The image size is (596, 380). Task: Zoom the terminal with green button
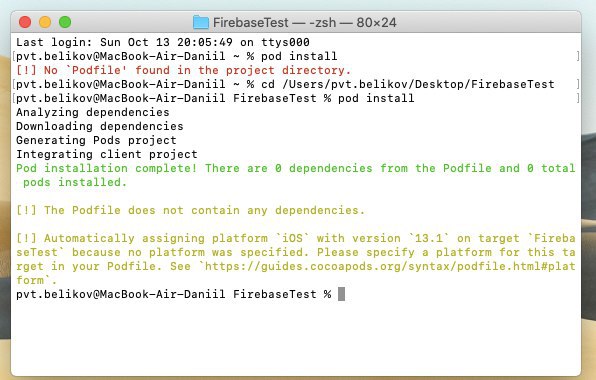pos(65,22)
